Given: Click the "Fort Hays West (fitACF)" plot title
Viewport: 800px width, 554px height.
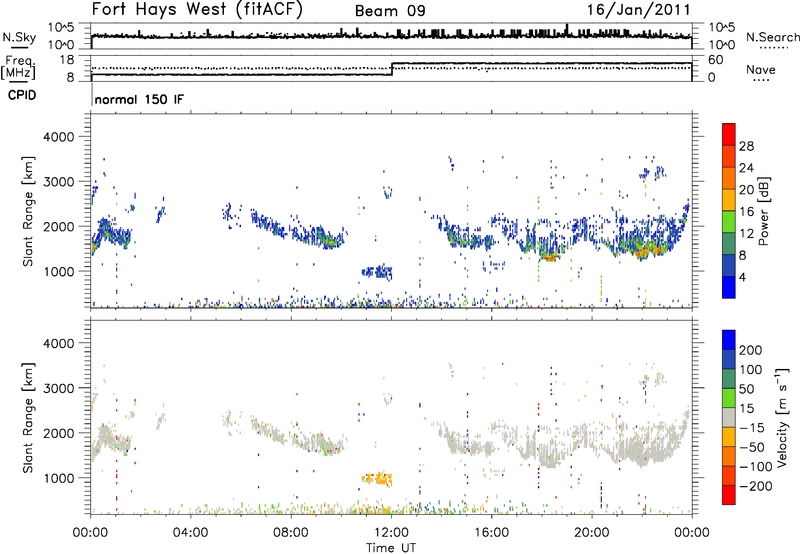Looking at the screenshot, I should point(197,9).
